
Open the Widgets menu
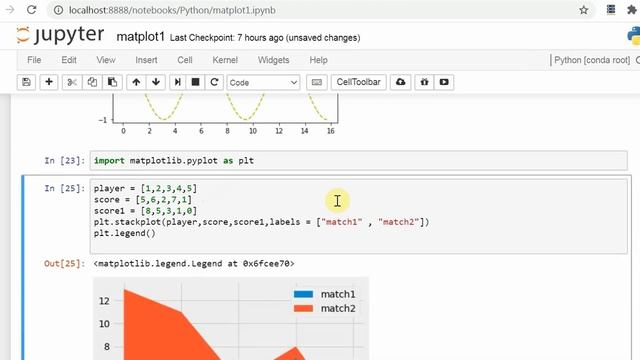pyautogui.click(x=273, y=60)
